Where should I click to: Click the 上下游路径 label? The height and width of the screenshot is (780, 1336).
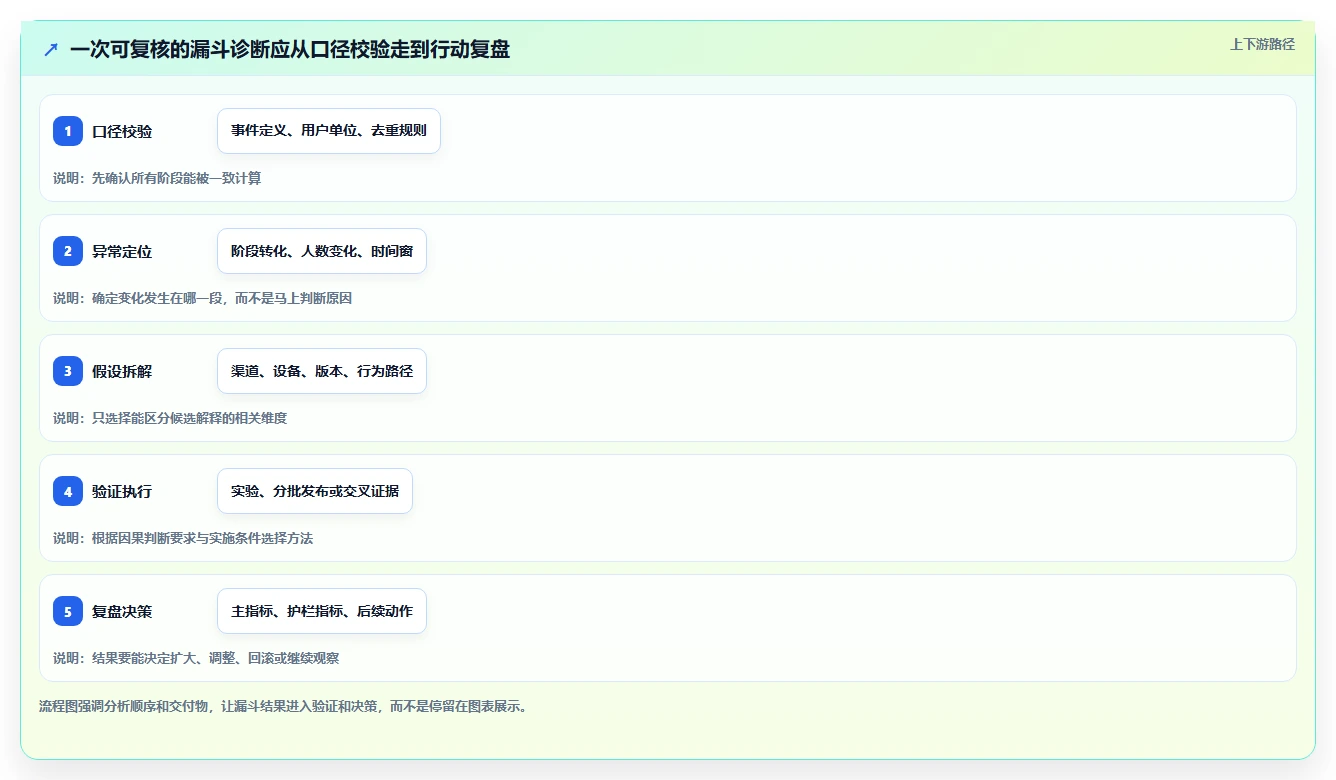(x=1262, y=44)
